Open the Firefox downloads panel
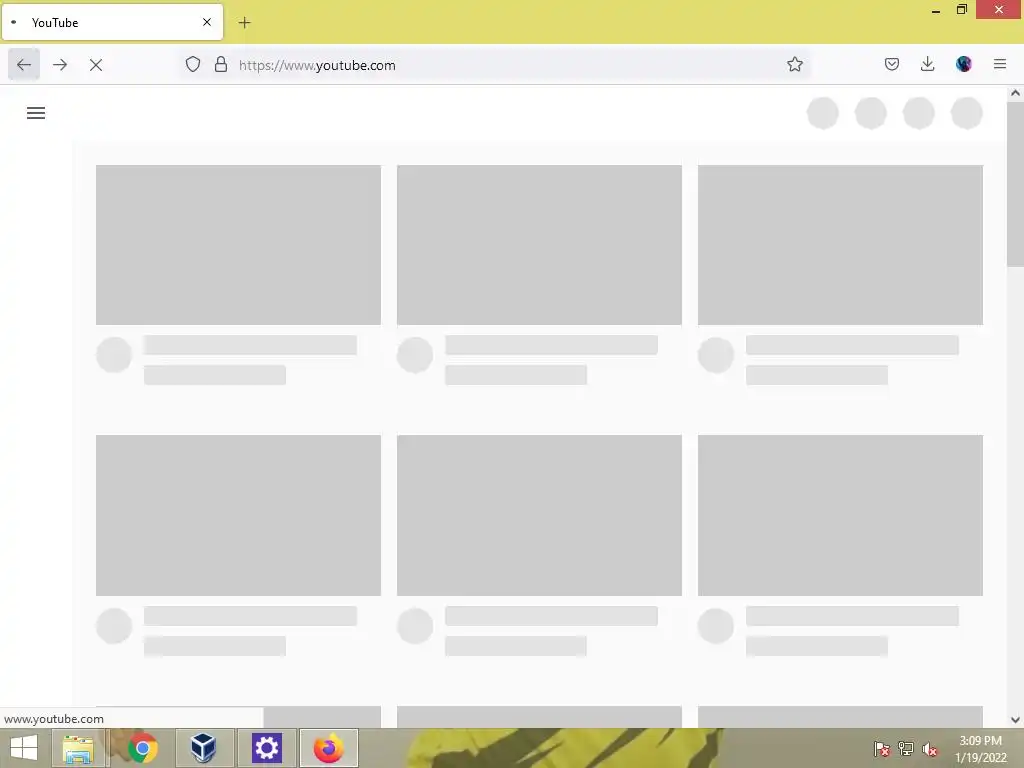Image resolution: width=1024 pixels, height=768 pixels. click(x=927, y=64)
